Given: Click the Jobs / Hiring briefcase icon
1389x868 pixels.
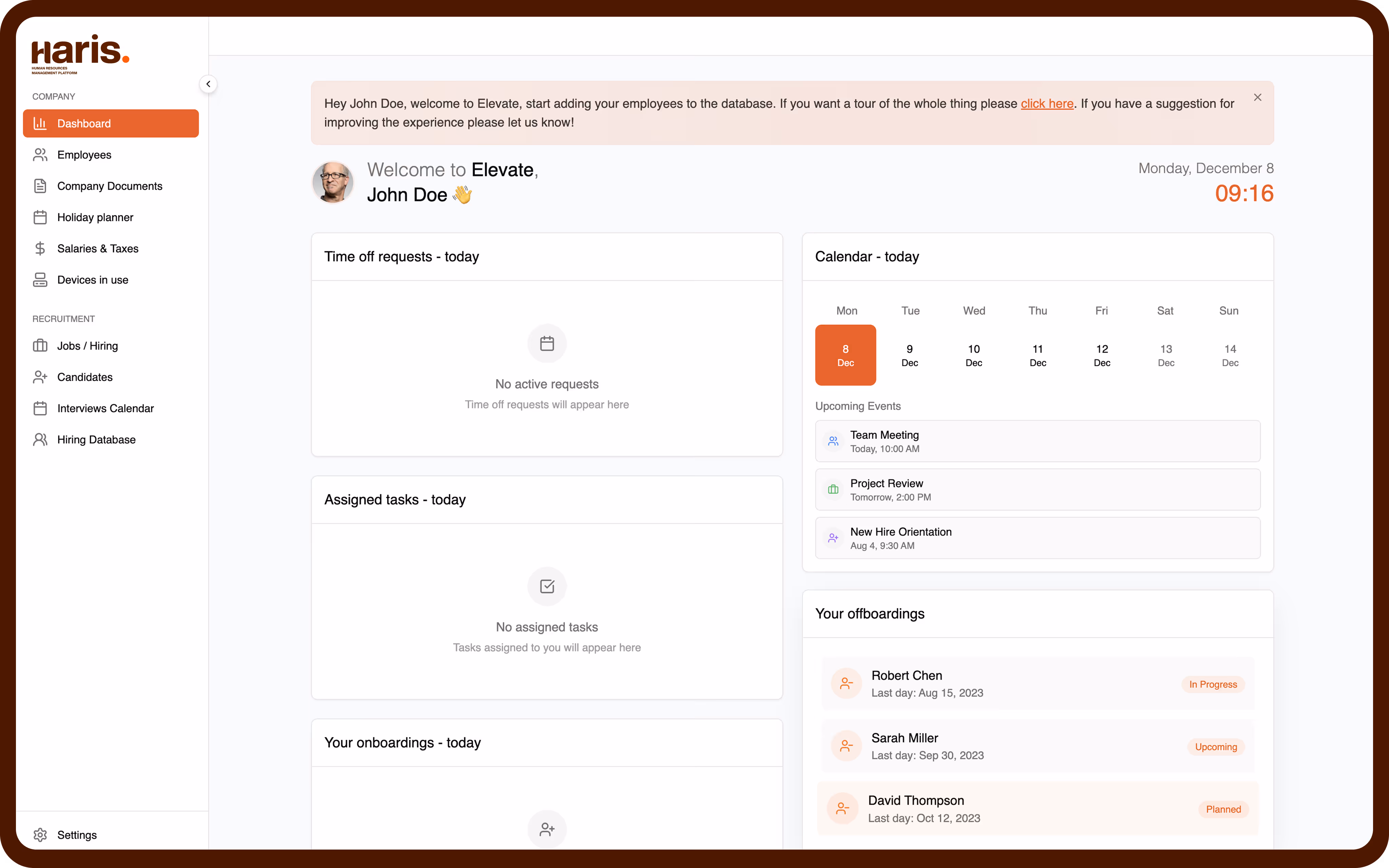Looking at the screenshot, I should pyautogui.click(x=40, y=346).
